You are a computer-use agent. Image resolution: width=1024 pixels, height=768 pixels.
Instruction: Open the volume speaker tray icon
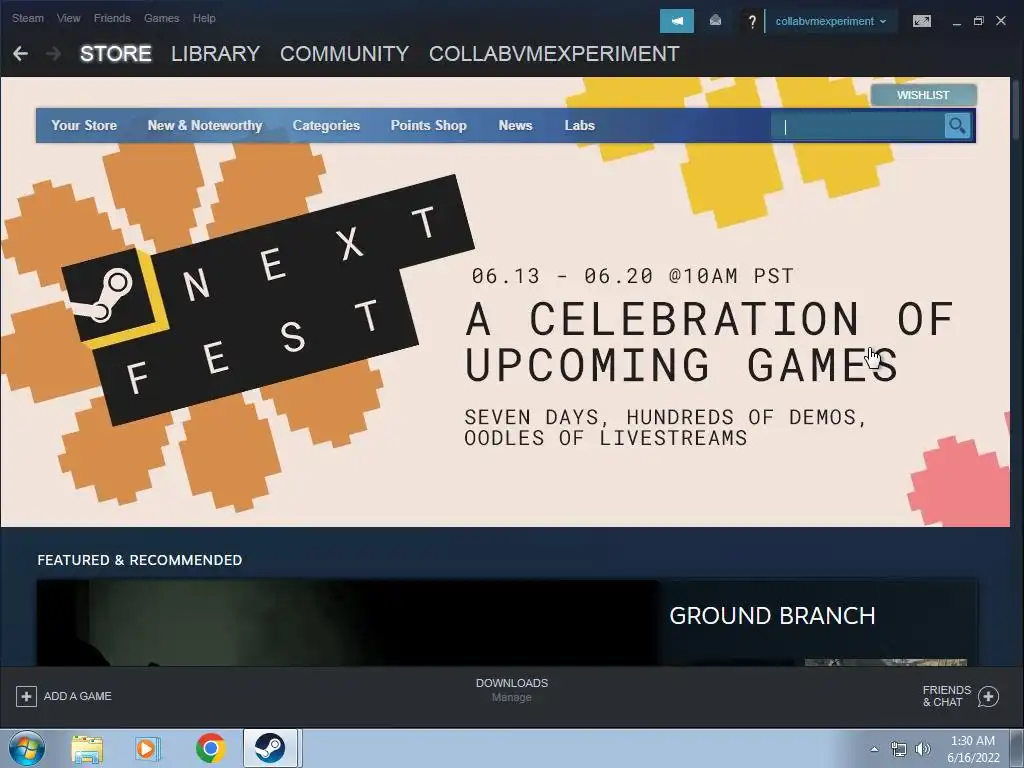[922, 750]
